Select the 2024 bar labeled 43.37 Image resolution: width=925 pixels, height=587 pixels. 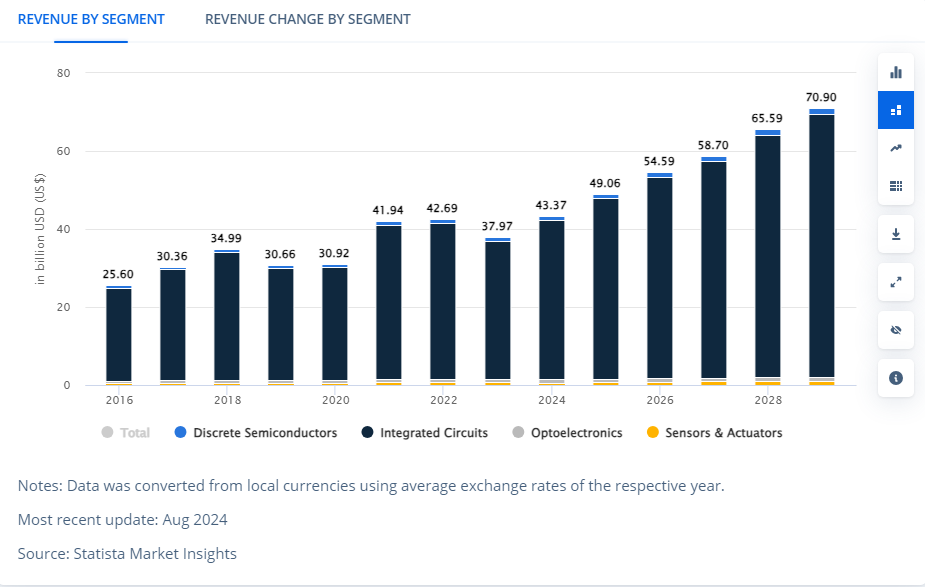[x=552, y=301]
